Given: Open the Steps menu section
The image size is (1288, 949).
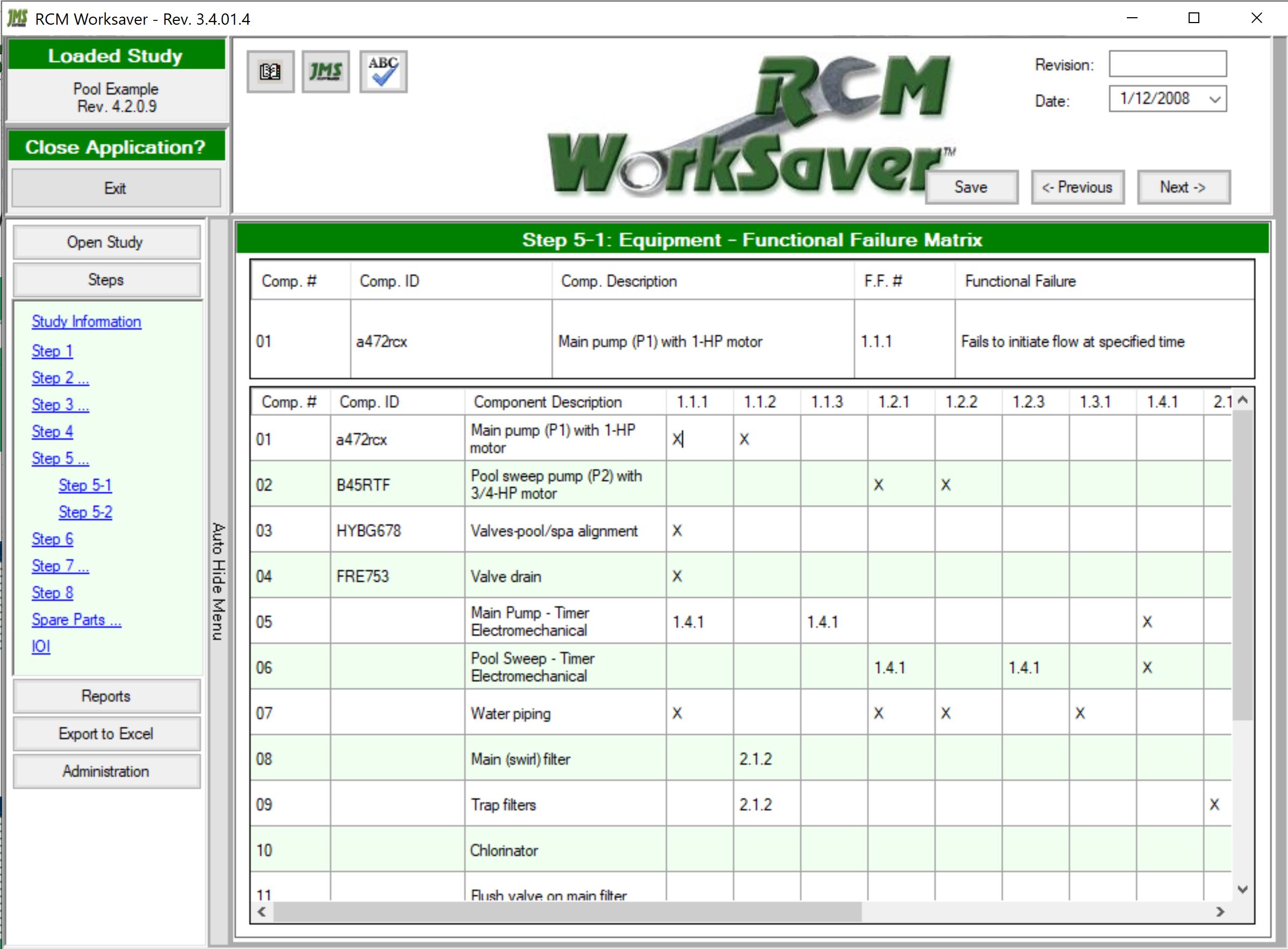Looking at the screenshot, I should (106, 280).
